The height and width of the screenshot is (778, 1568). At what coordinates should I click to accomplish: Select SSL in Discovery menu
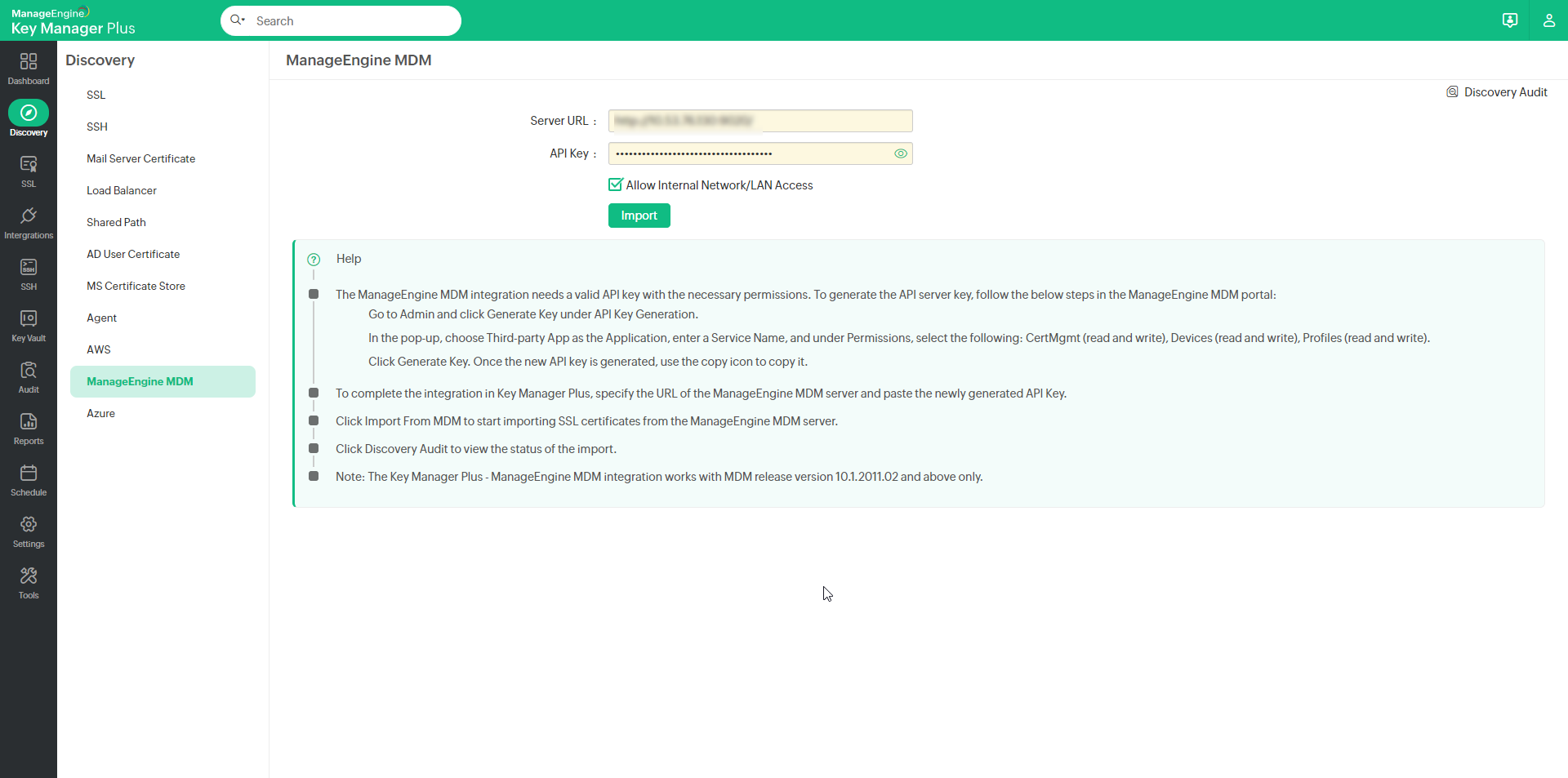pos(96,95)
